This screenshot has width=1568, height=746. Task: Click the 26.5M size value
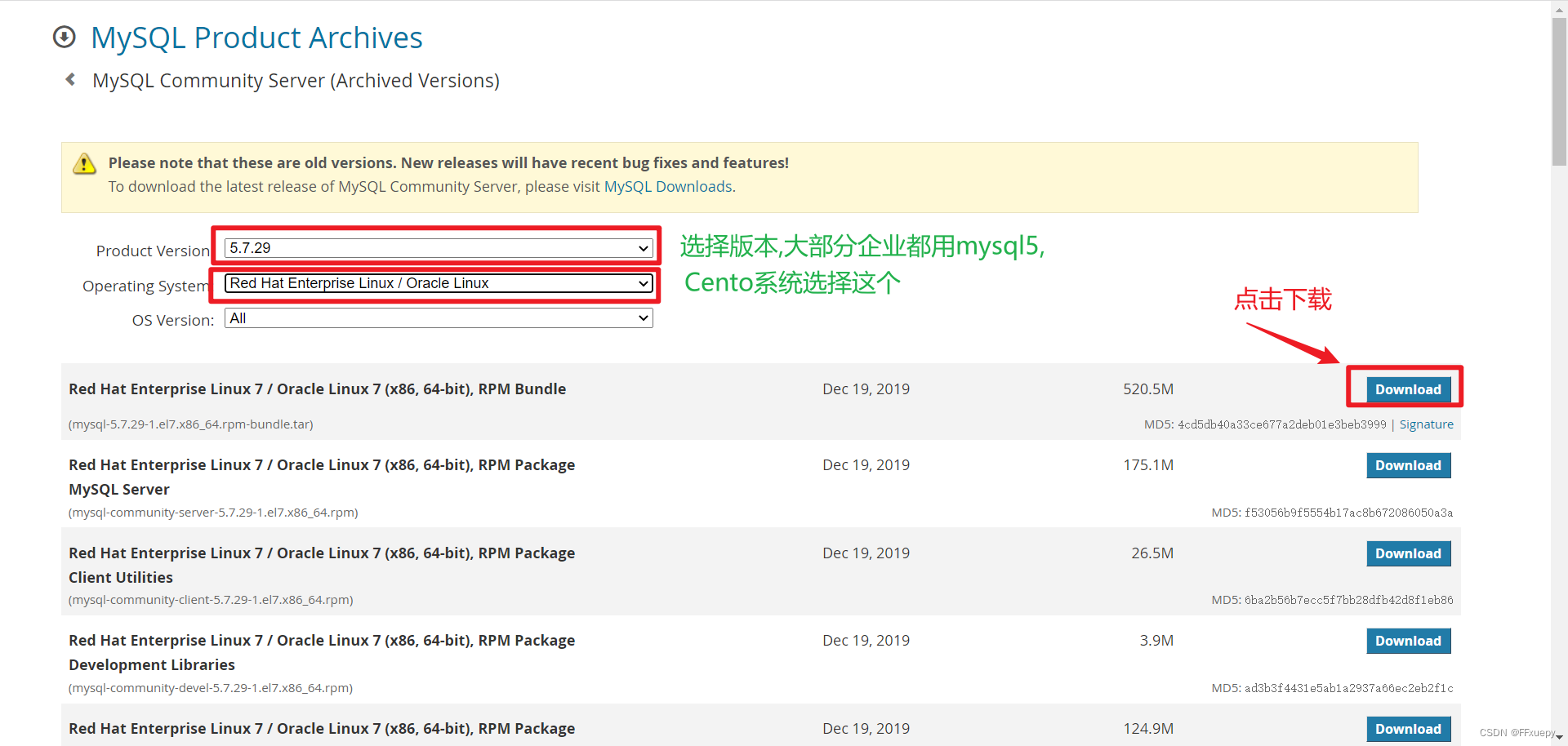pos(1152,553)
